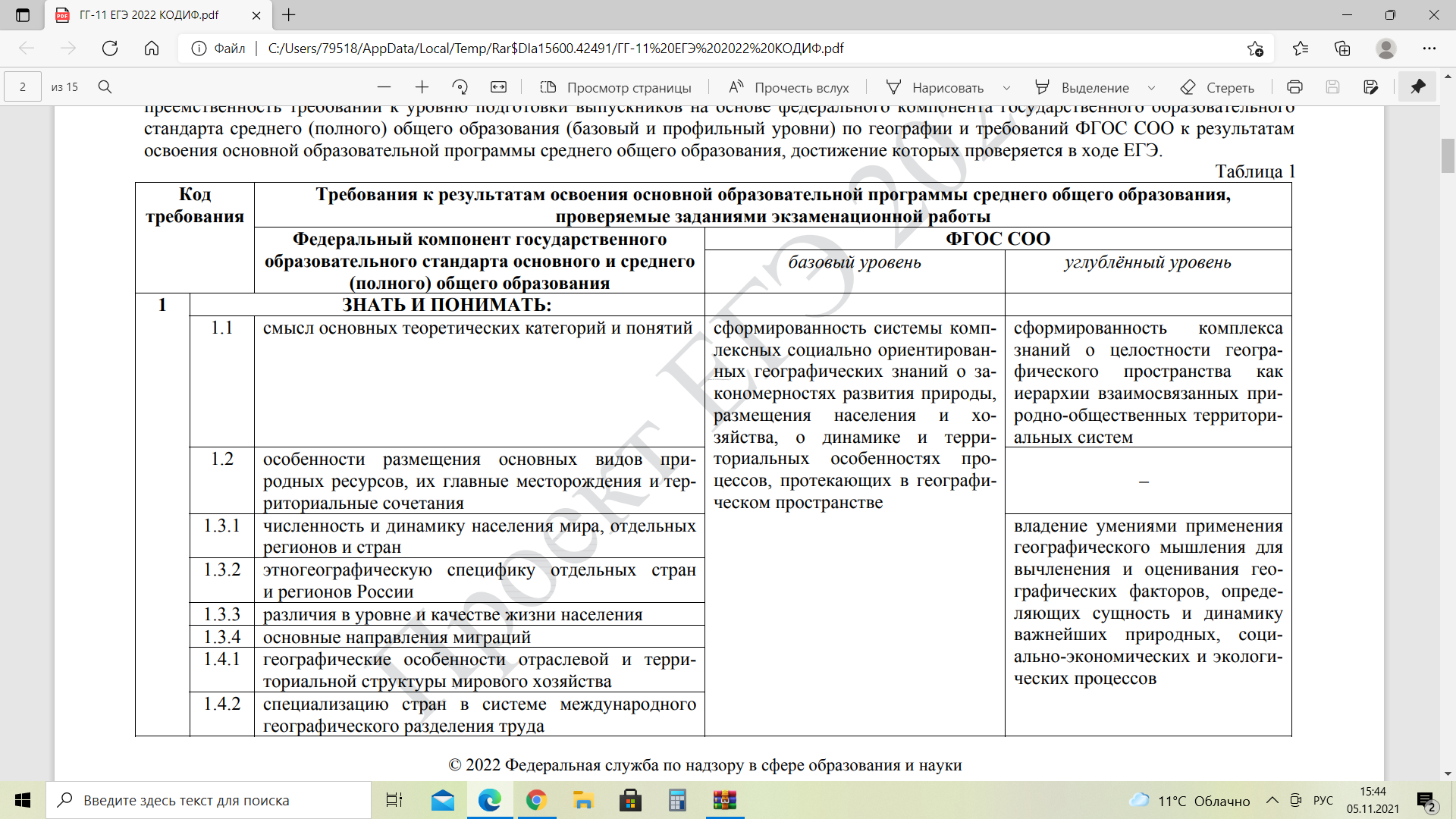Screen dimensions: 1456x819
Task: Click the fit to width icon
Action: click(498, 87)
